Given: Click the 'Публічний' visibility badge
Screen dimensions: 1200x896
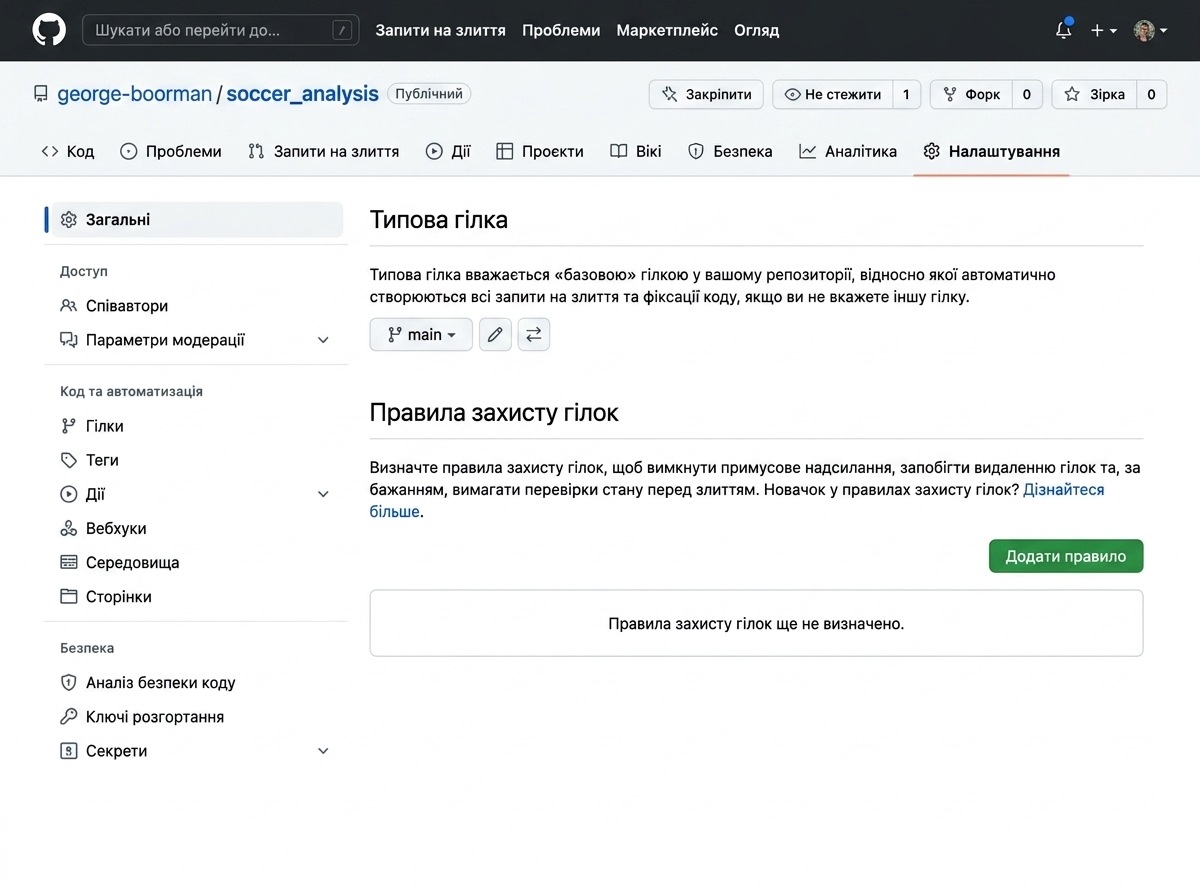Looking at the screenshot, I should 429,94.
